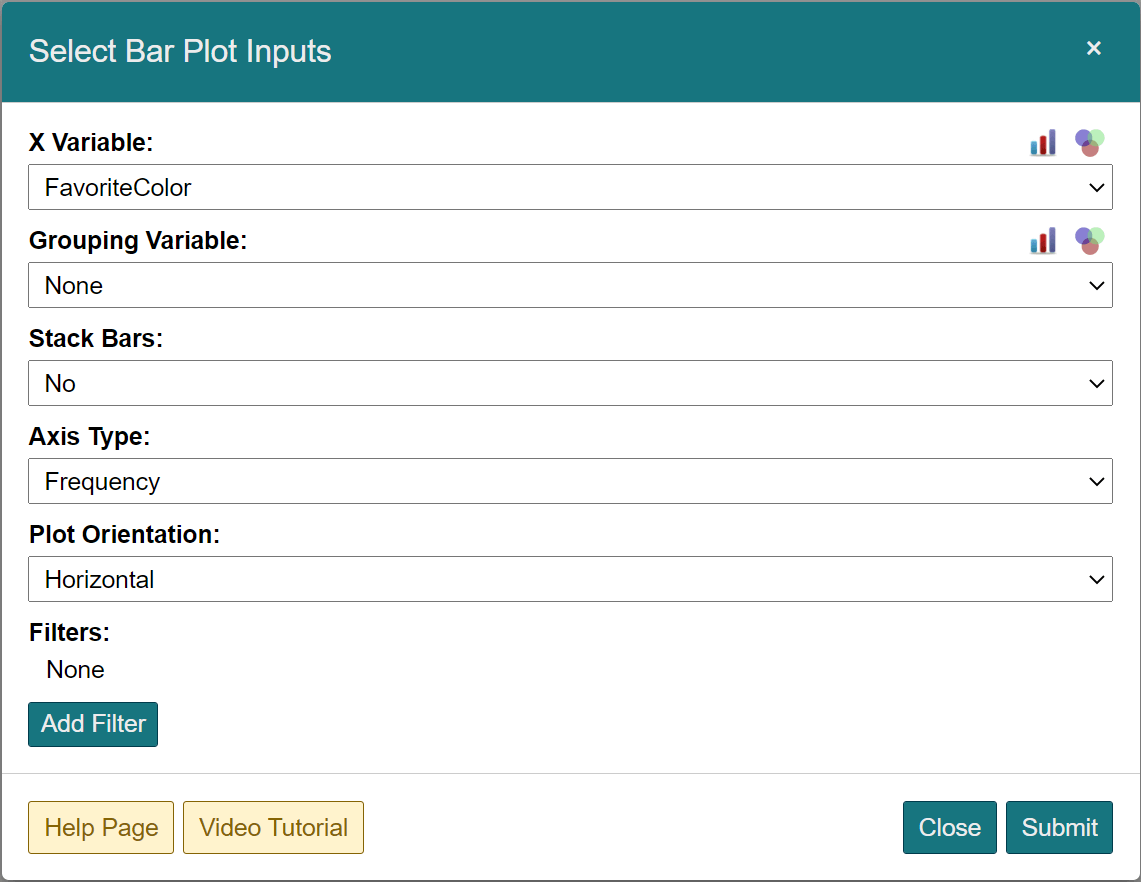Click the colored circles icon beside Grouping Variable
Screen dimensions: 1141x882
click(1089, 240)
